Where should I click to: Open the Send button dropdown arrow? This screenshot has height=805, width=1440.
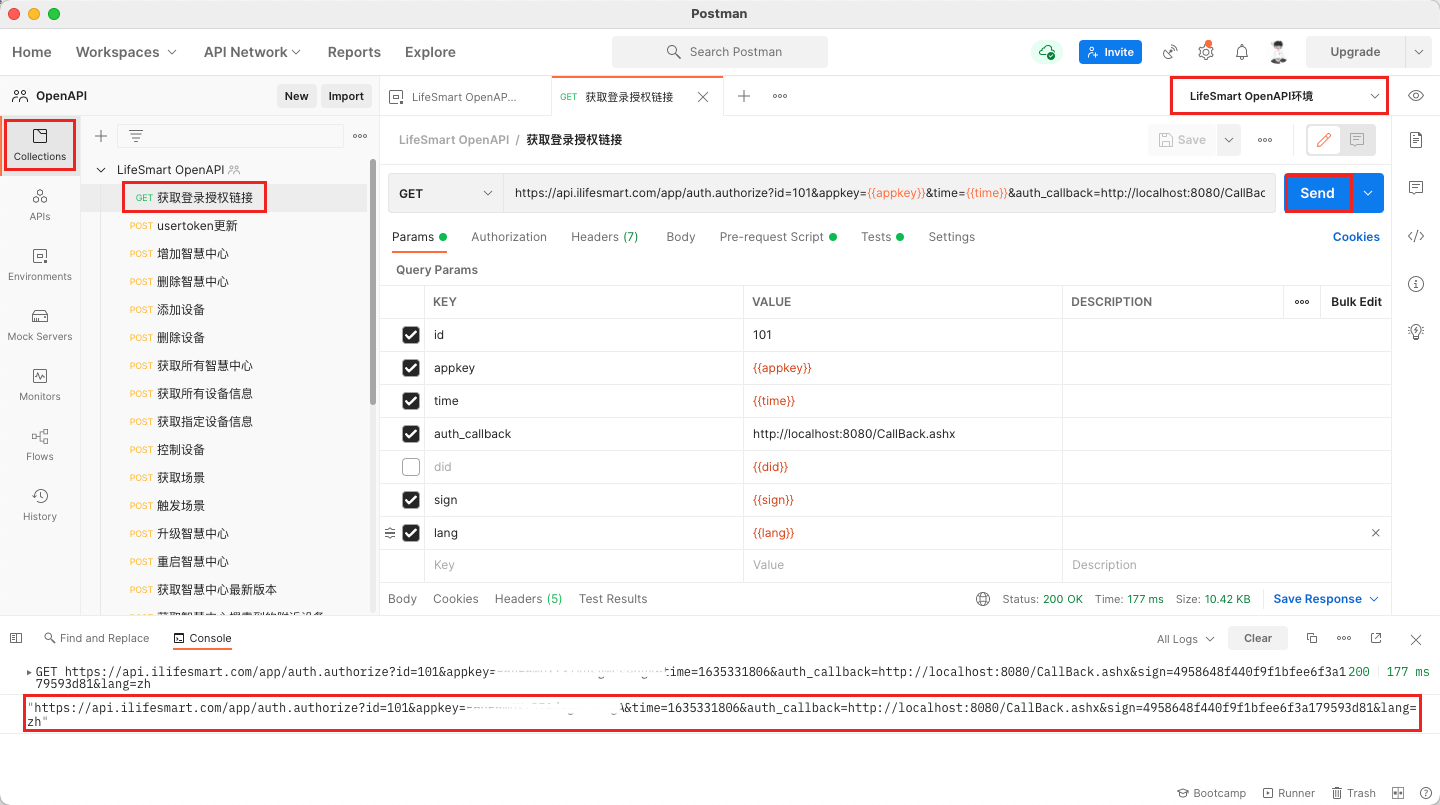pos(1368,193)
